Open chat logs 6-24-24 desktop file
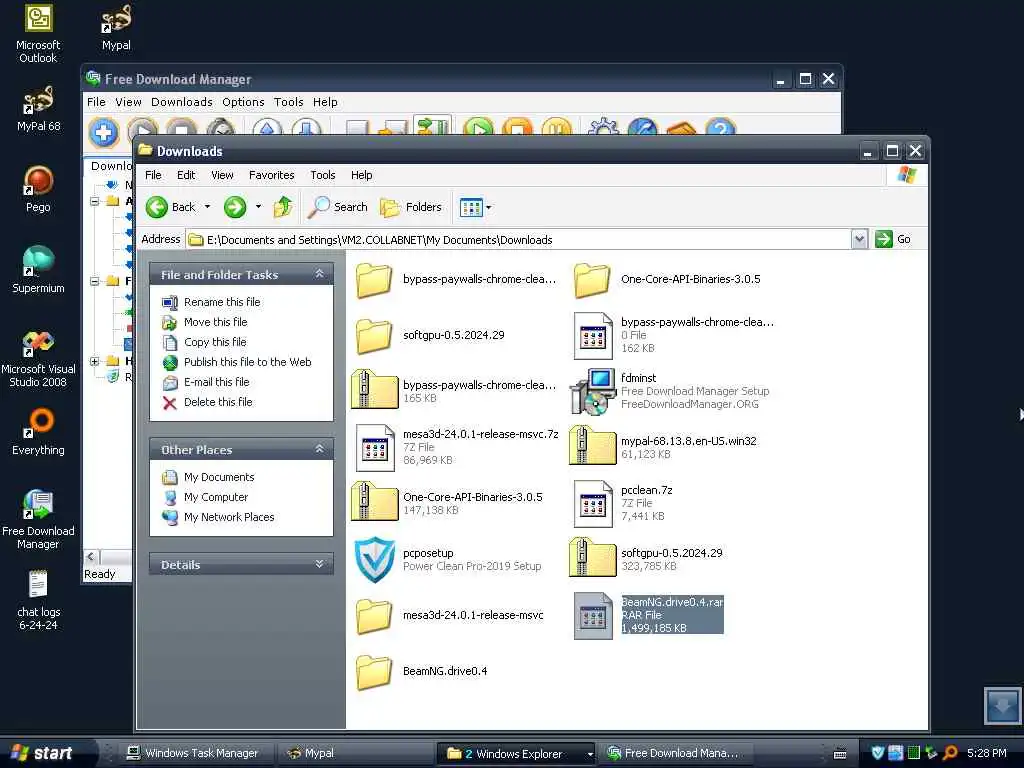The image size is (1024, 768). [38, 600]
